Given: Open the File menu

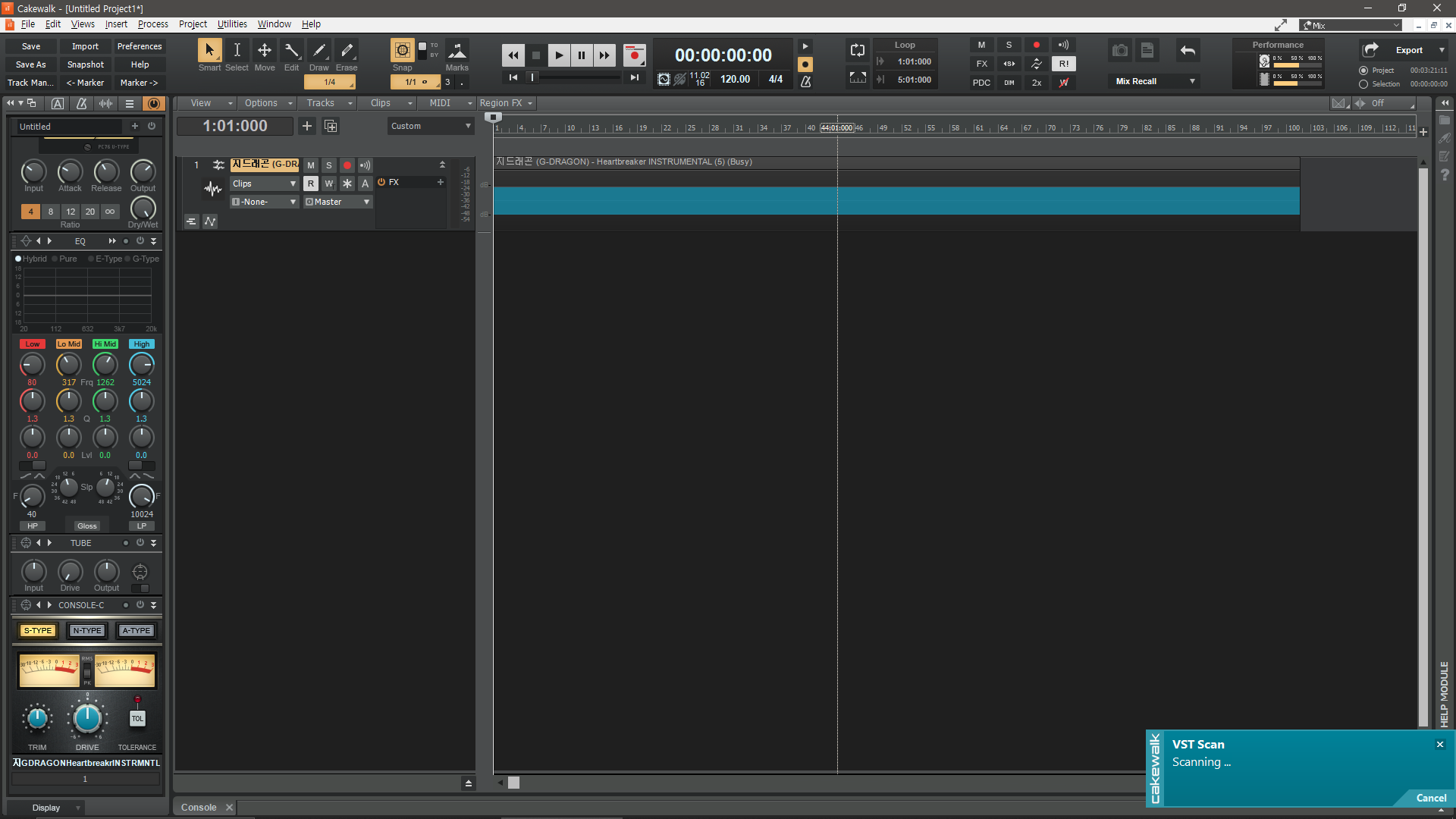Looking at the screenshot, I should click(27, 24).
